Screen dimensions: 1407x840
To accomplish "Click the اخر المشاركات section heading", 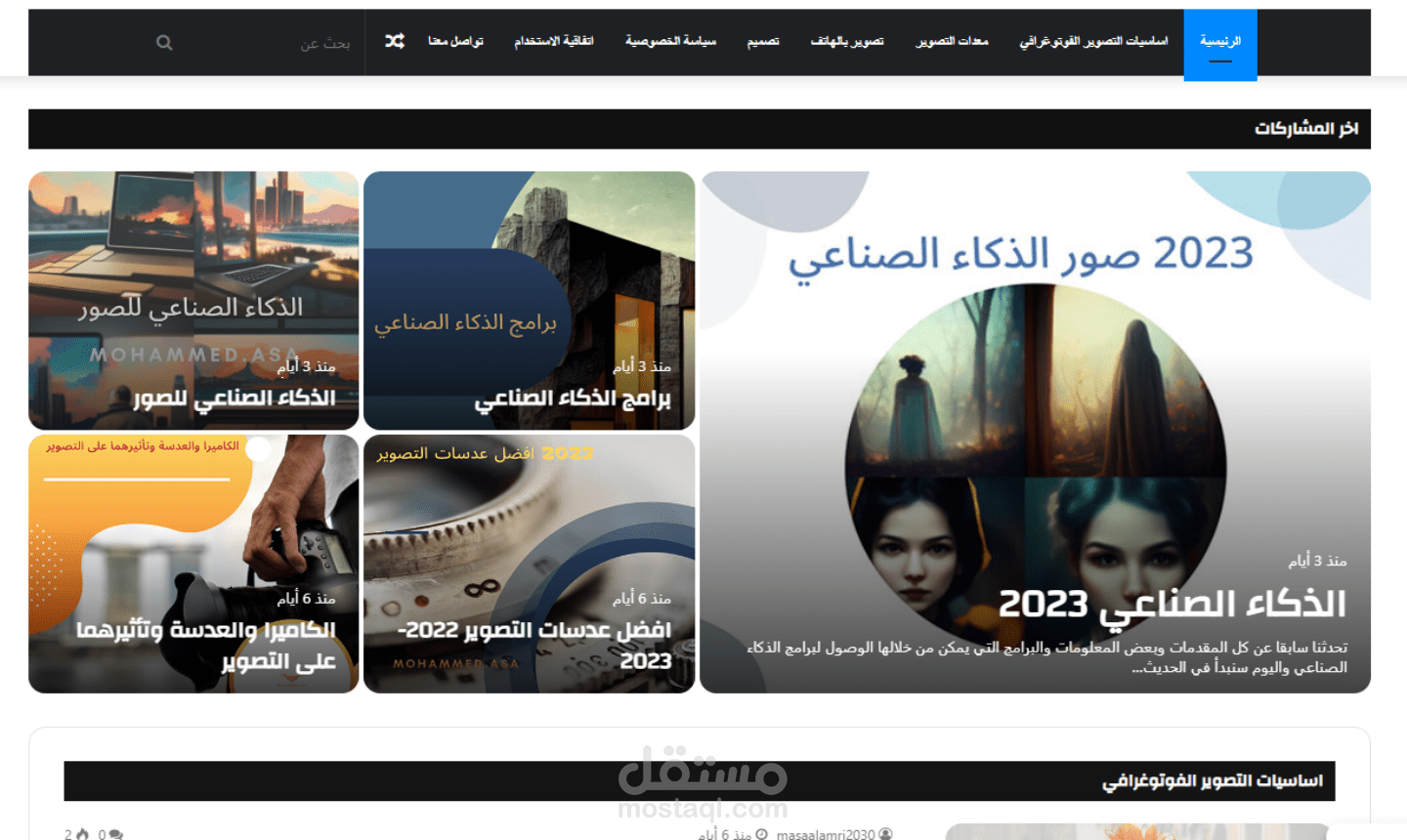I will tap(1306, 129).
